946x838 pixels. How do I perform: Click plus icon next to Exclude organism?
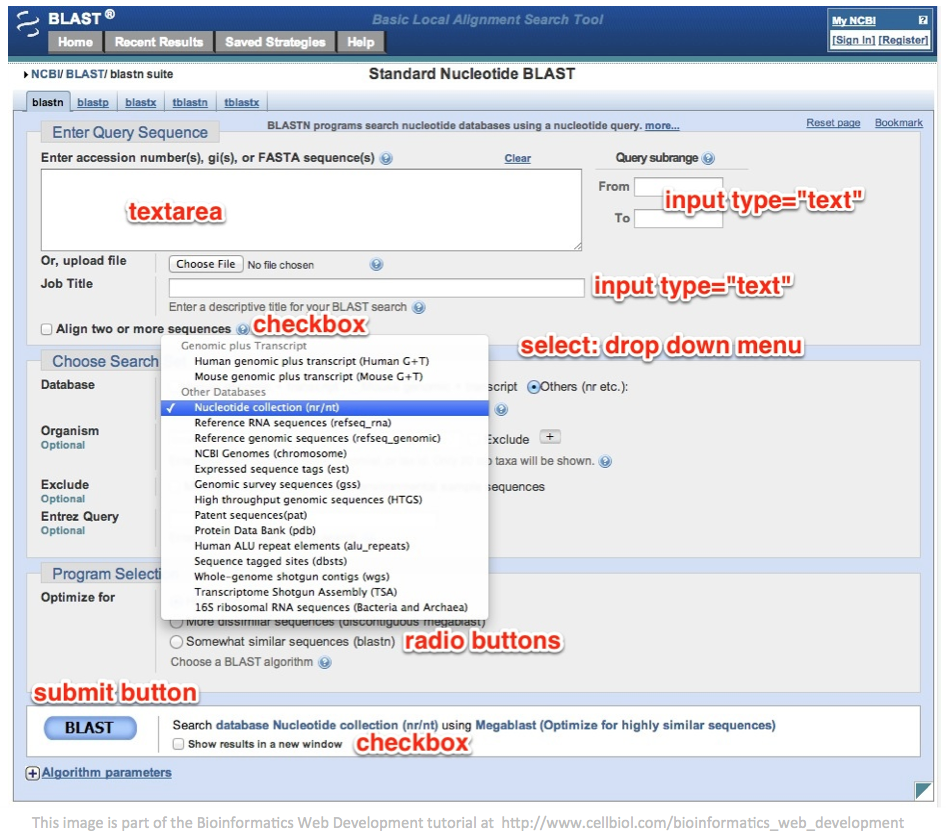click(550, 437)
